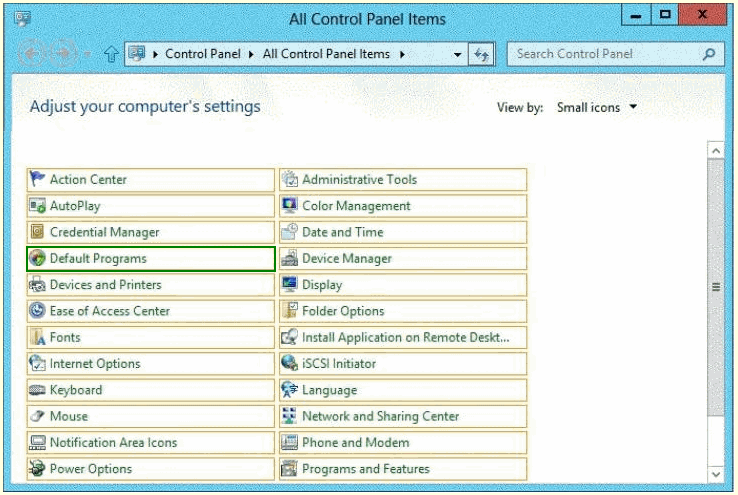Click the address bar computer icon

[x=137, y=54]
